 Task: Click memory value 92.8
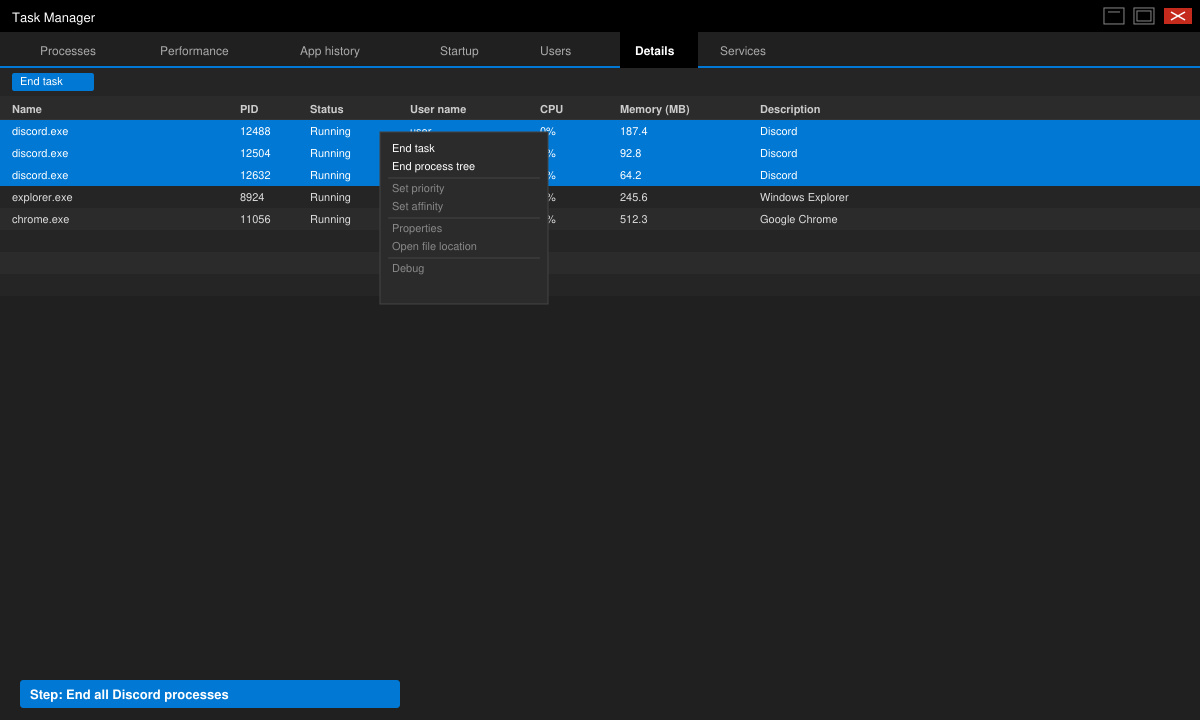click(631, 153)
